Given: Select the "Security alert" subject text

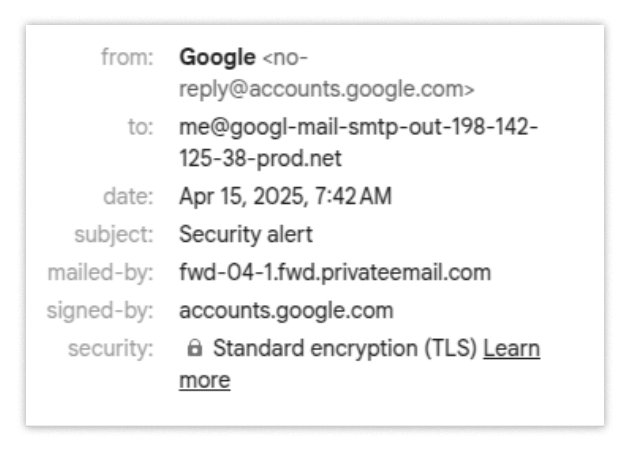Looking at the screenshot, I should click(x=246, y=235).
